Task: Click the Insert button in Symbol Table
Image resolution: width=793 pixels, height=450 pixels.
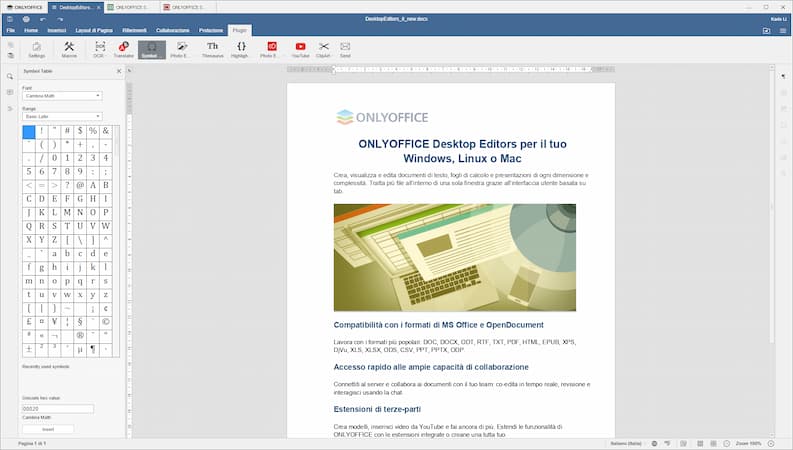Action: tap(48, 429)
